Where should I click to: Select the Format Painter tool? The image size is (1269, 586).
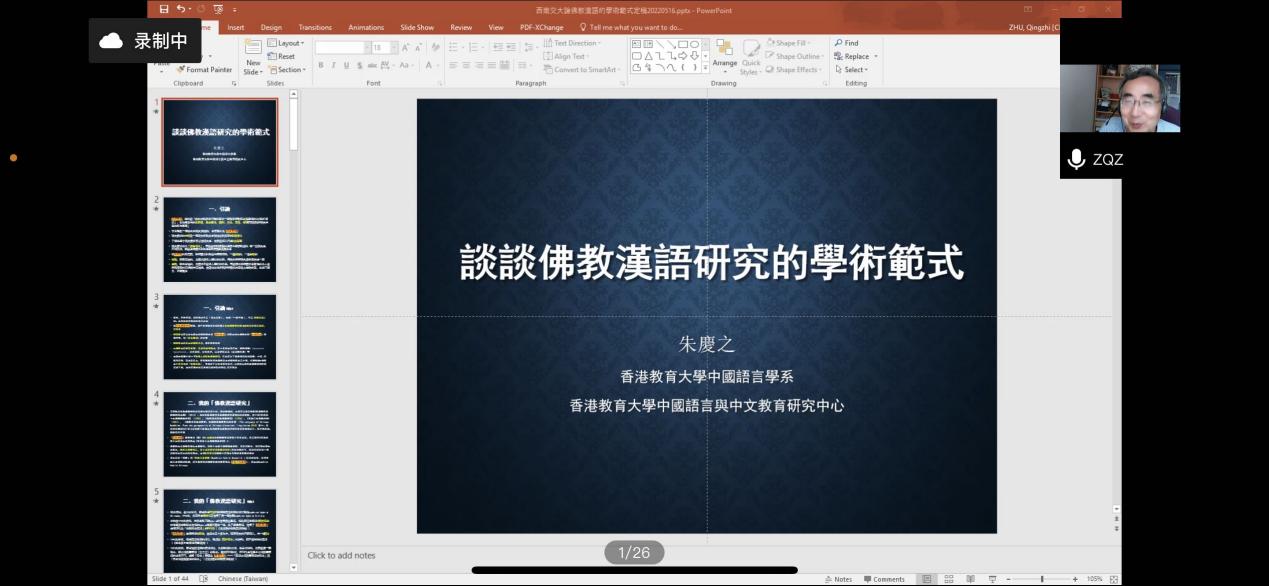(x=205, y=70)
